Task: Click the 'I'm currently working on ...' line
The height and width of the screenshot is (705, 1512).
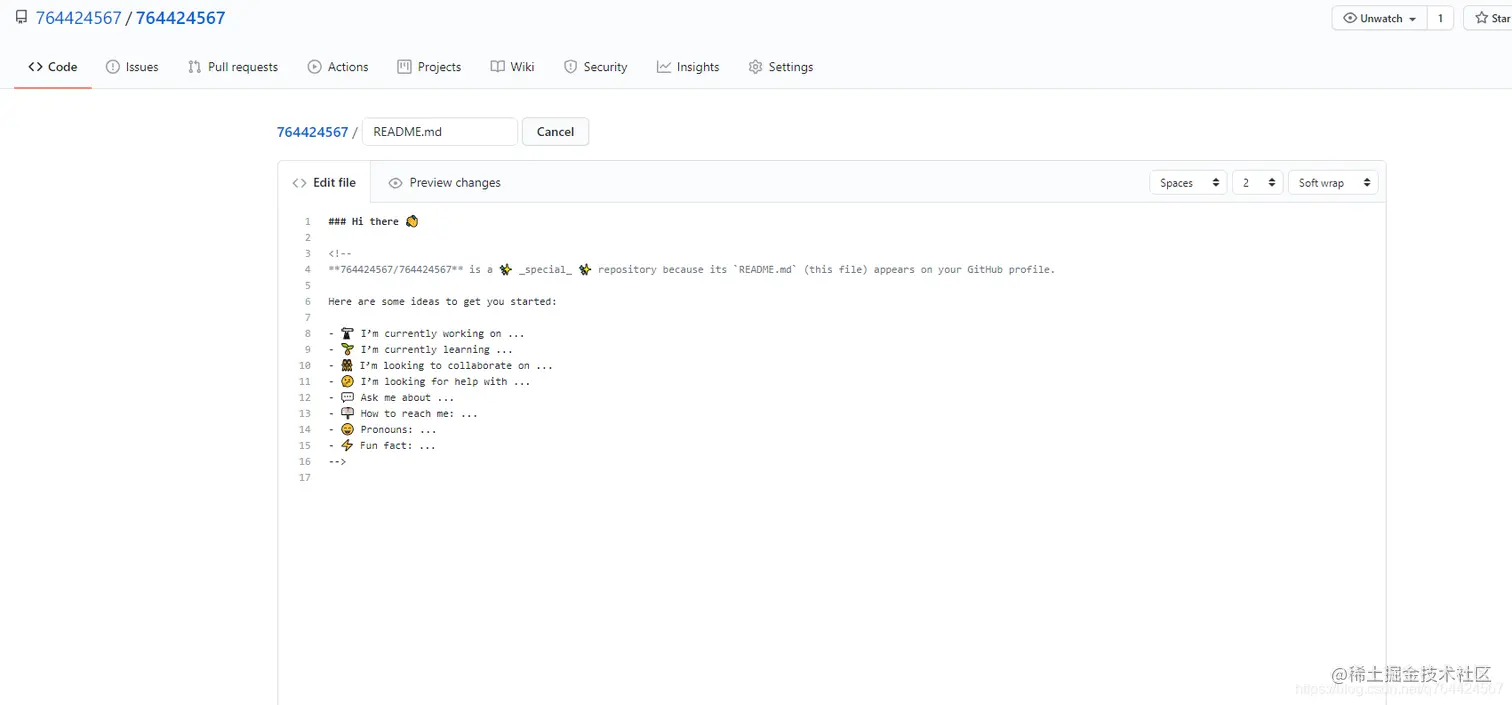Action: click(426, 333)
